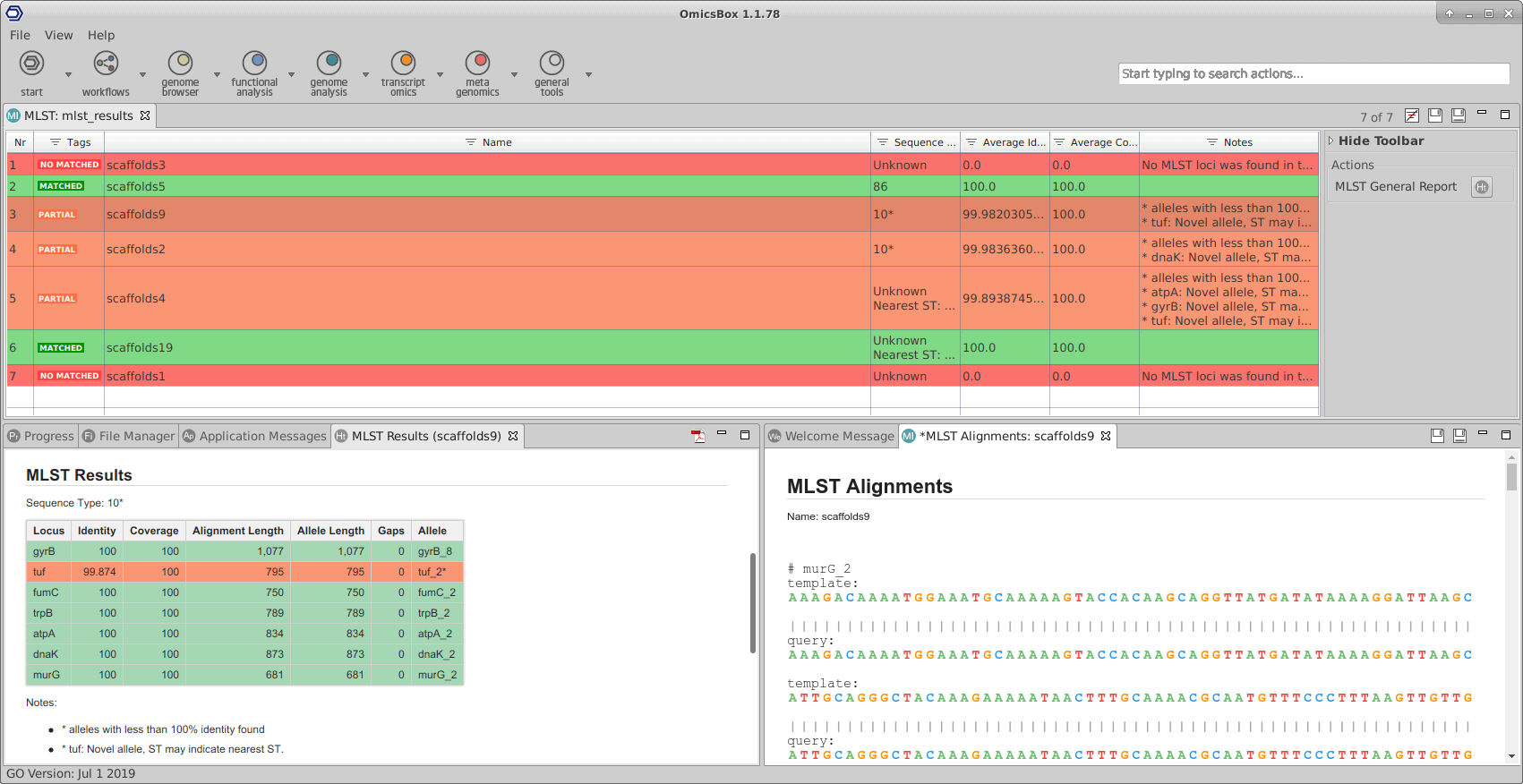
Task: Sort by Sequence column header
Action: 915,142
